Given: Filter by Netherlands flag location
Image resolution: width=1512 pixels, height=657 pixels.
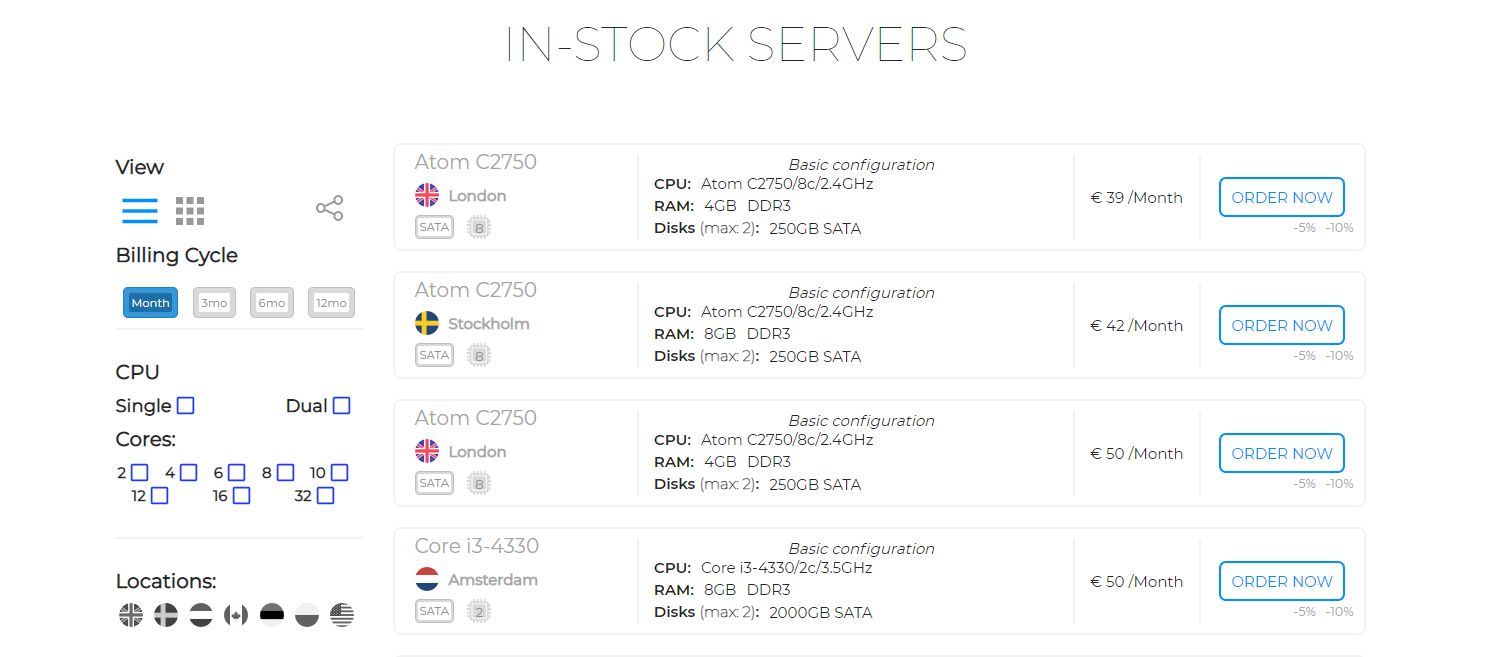Looking at the screenshot, I should 201,615.
